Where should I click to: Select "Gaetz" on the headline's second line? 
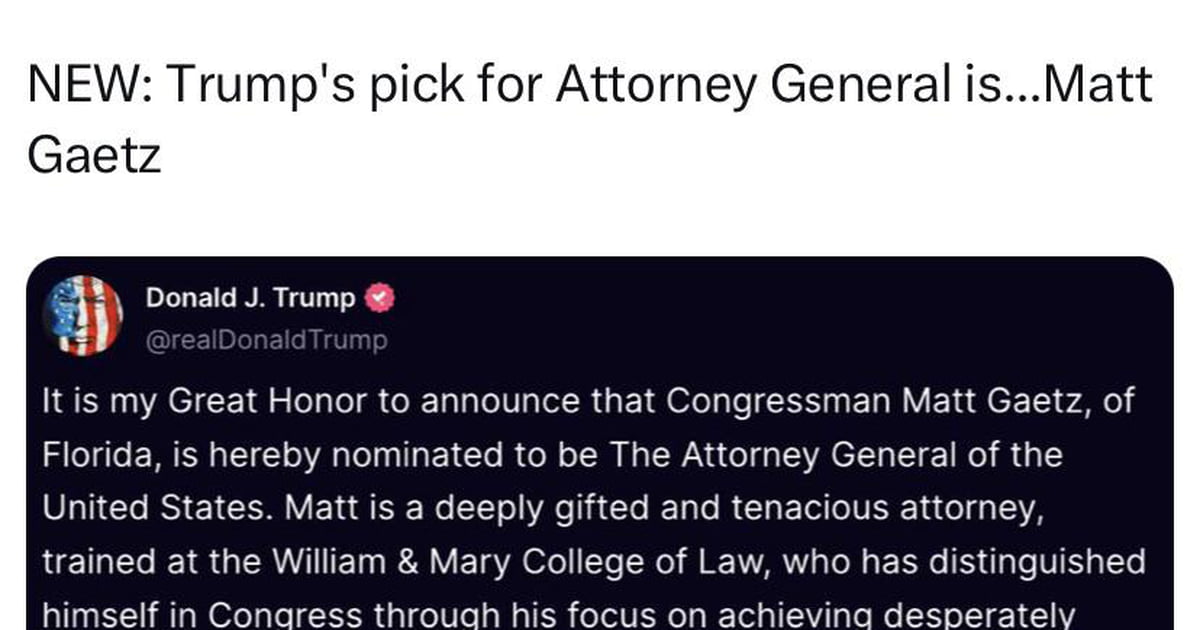click(95, 155)
